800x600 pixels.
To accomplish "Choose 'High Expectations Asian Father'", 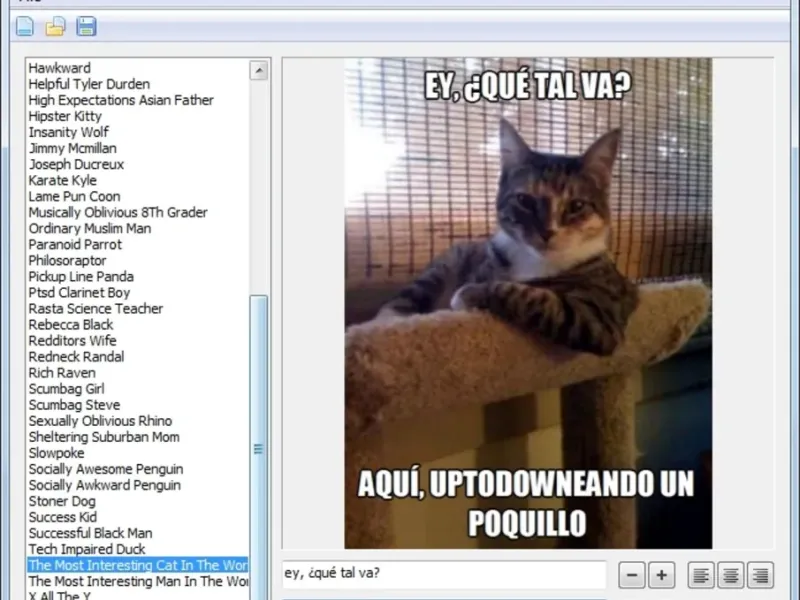I will tap(121, 100).
